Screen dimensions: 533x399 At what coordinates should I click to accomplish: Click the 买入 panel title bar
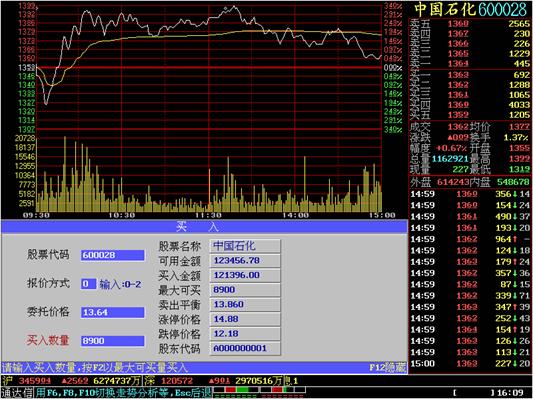[204, 226]
